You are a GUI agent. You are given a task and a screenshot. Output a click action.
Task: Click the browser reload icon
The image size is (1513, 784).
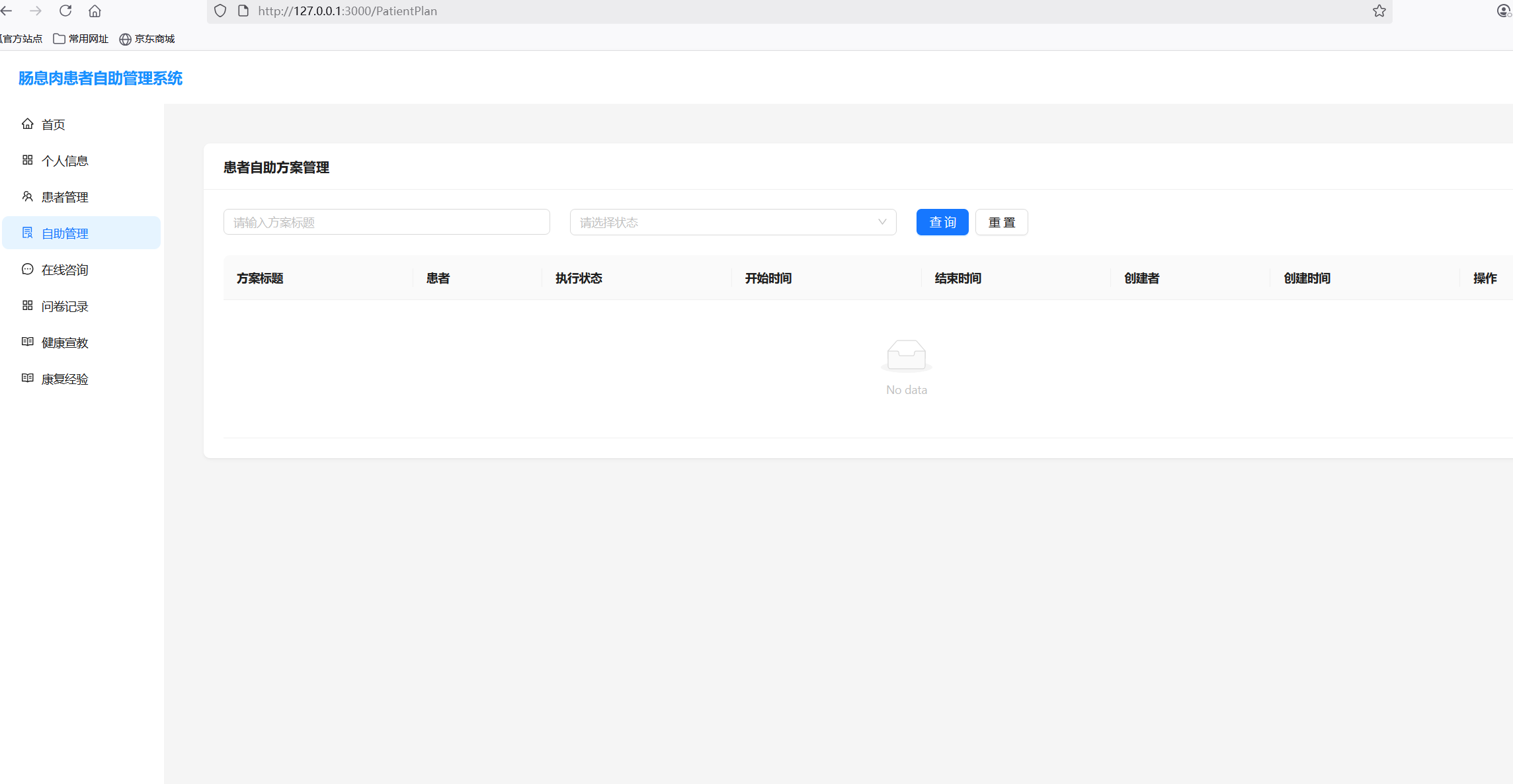pos(65,11)
